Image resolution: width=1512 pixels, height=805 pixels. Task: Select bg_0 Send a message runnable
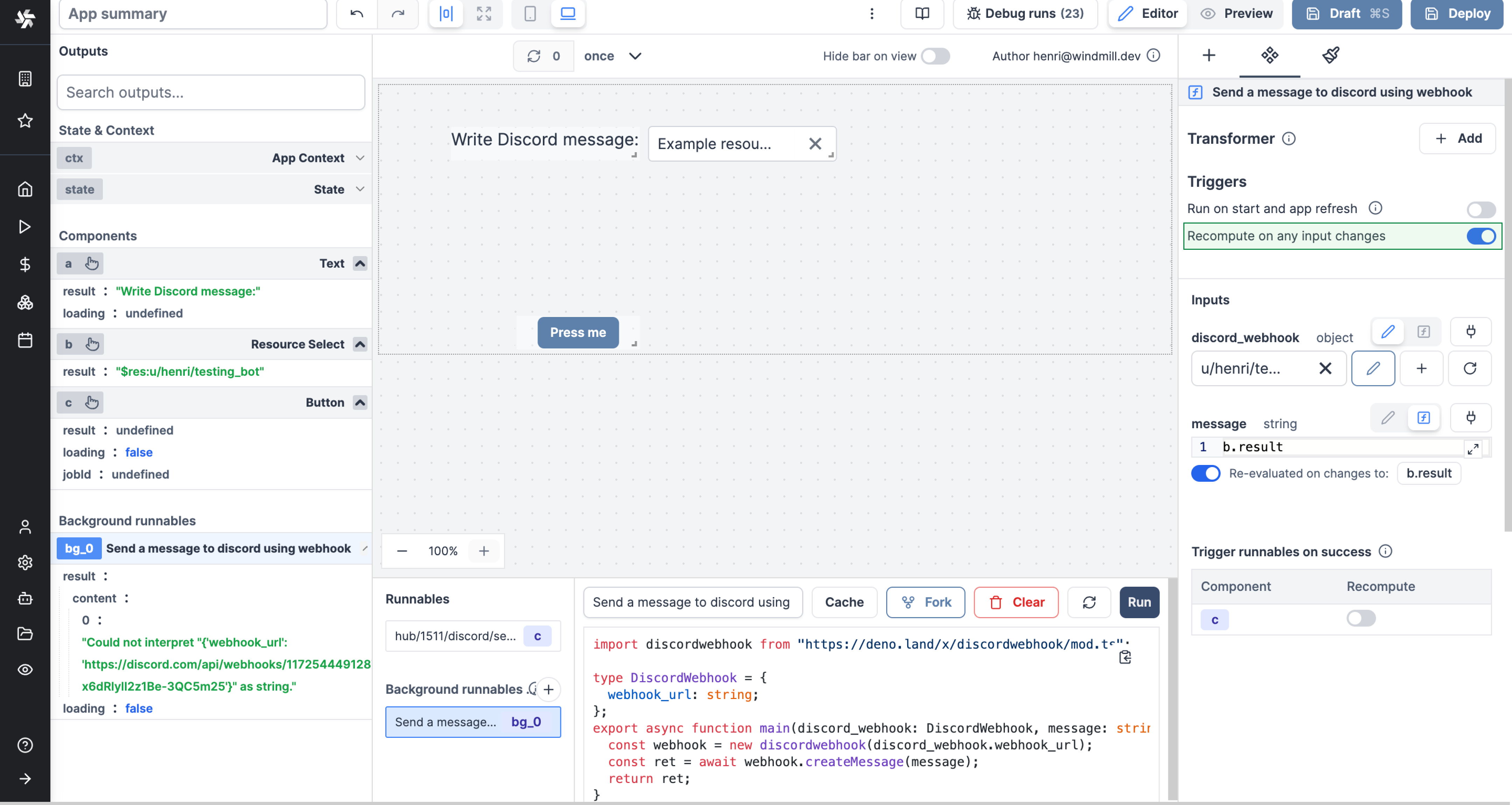pyautogui.click(x=472, y=722)
